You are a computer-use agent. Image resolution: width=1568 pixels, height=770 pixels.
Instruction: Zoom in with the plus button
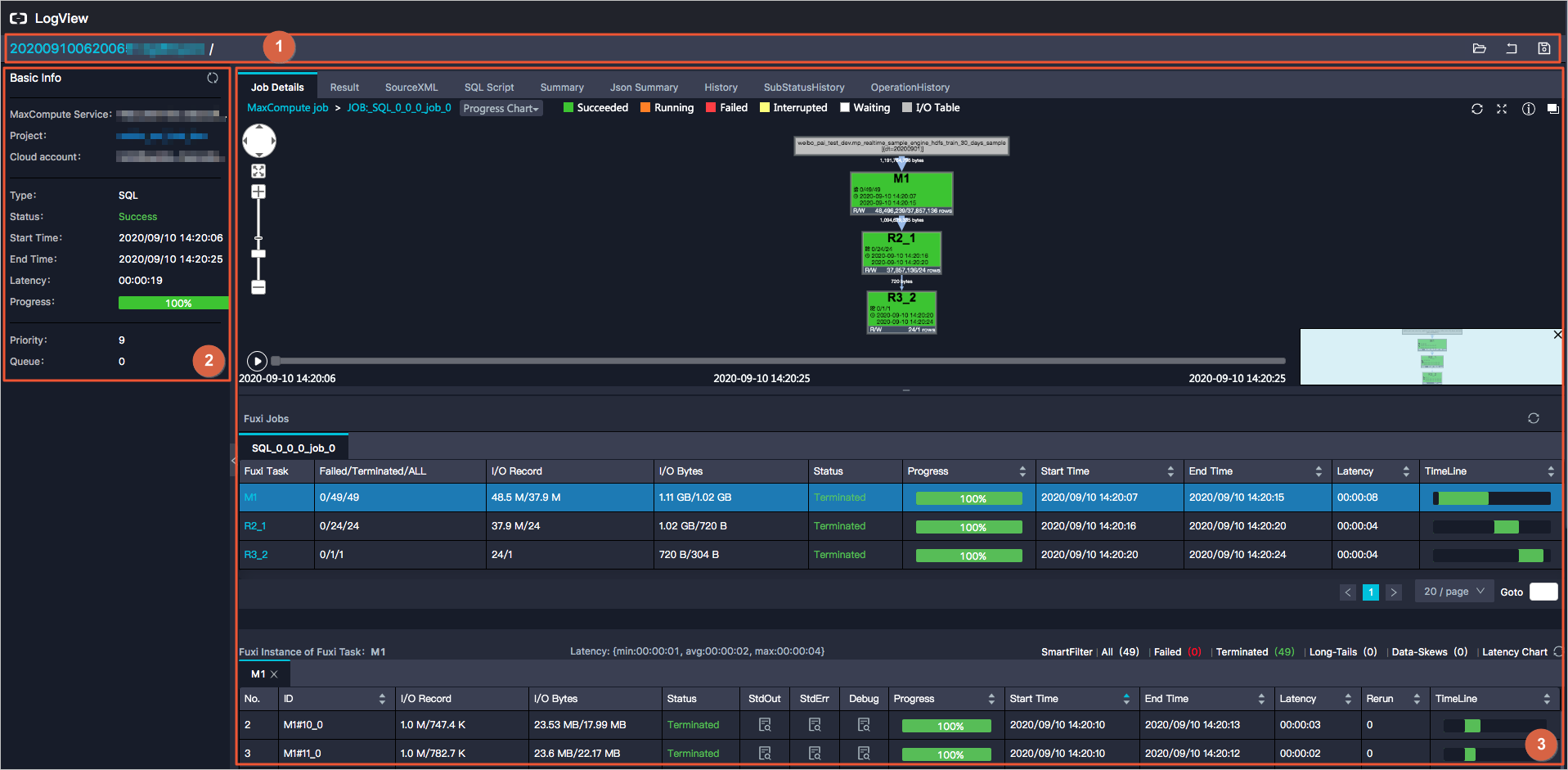tap(258, 191)
